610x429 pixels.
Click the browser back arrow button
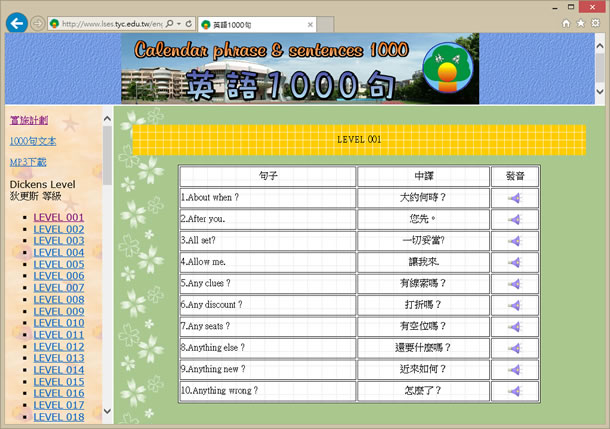[x=16, y=22]
